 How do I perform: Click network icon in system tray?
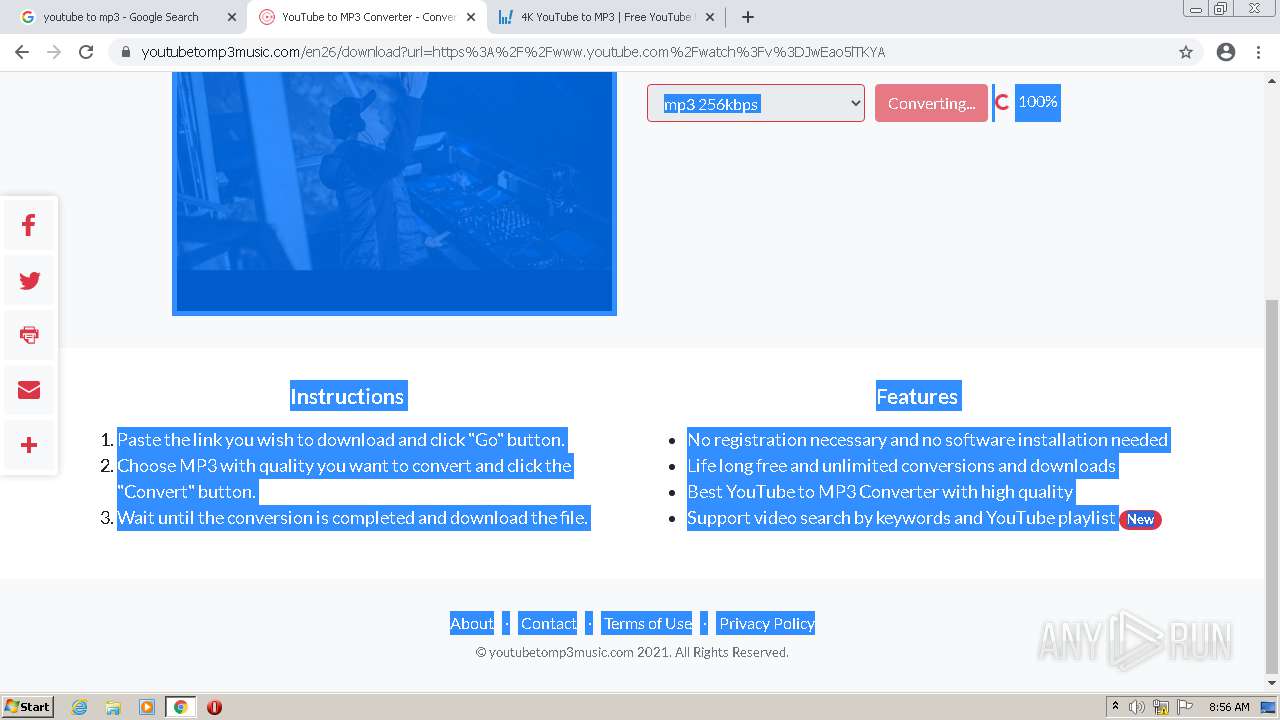click(x=1161, y=707)
